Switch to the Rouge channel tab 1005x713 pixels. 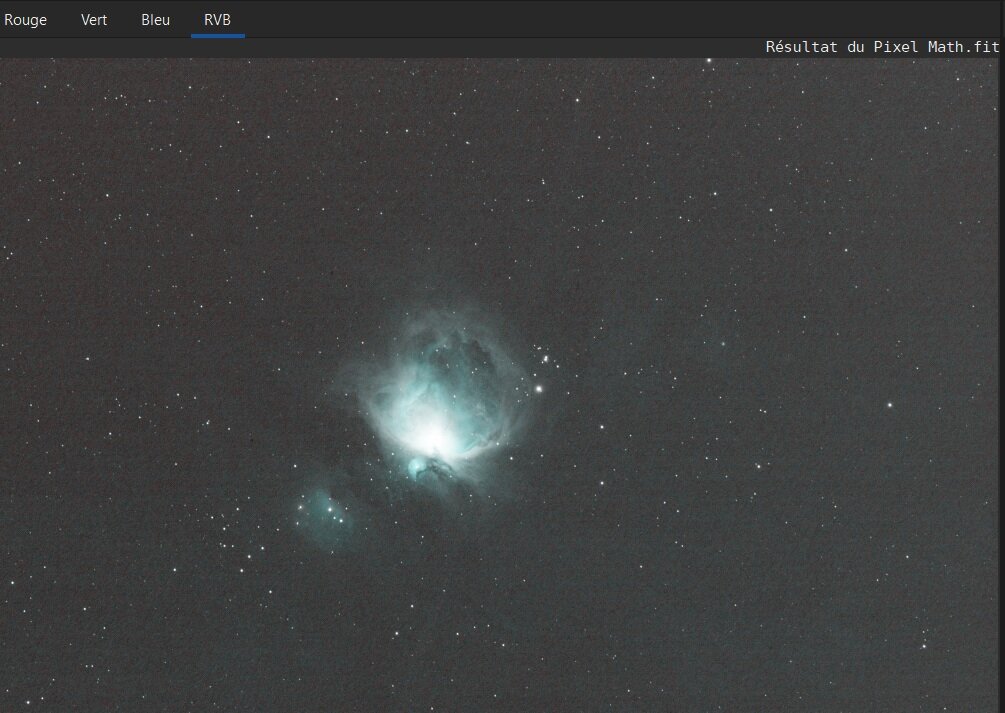click(x=26, y=20)
